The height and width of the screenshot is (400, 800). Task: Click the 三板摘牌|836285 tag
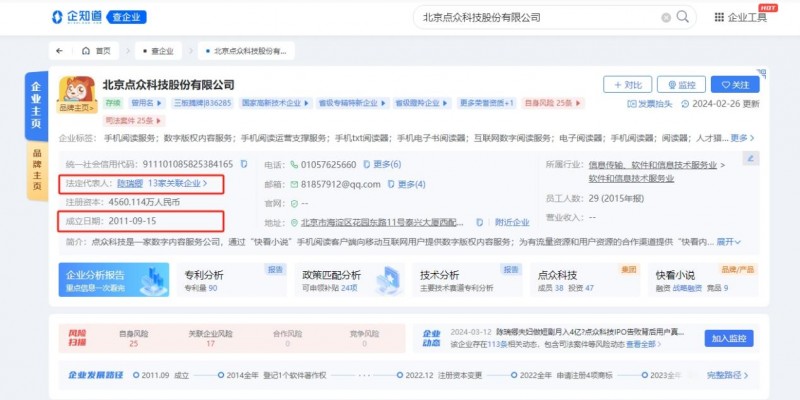(202, 103)
